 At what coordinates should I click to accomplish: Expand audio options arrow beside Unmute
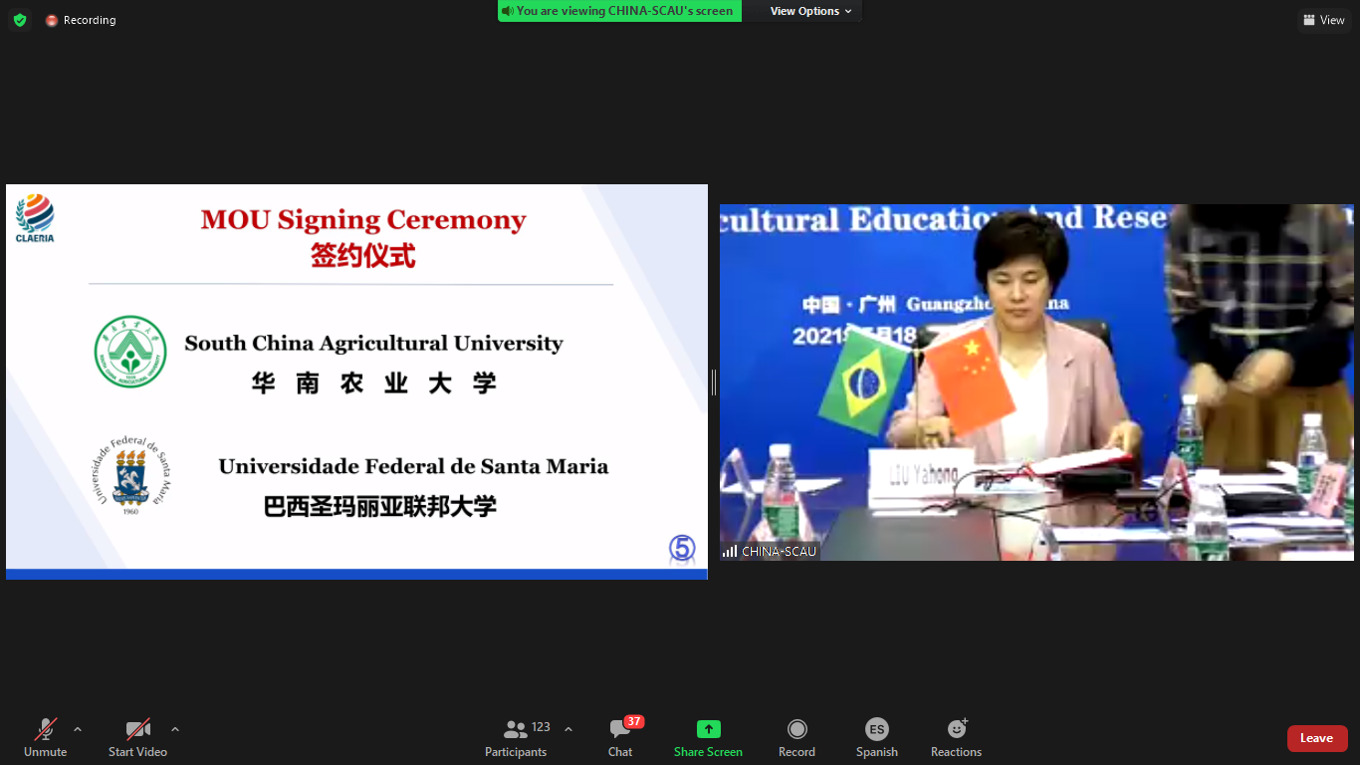(x=78, y=729)
